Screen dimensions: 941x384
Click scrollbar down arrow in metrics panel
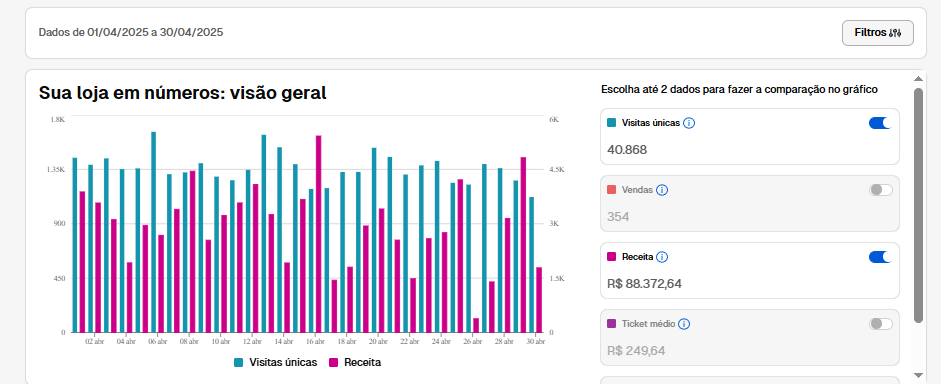coord(918,375)
